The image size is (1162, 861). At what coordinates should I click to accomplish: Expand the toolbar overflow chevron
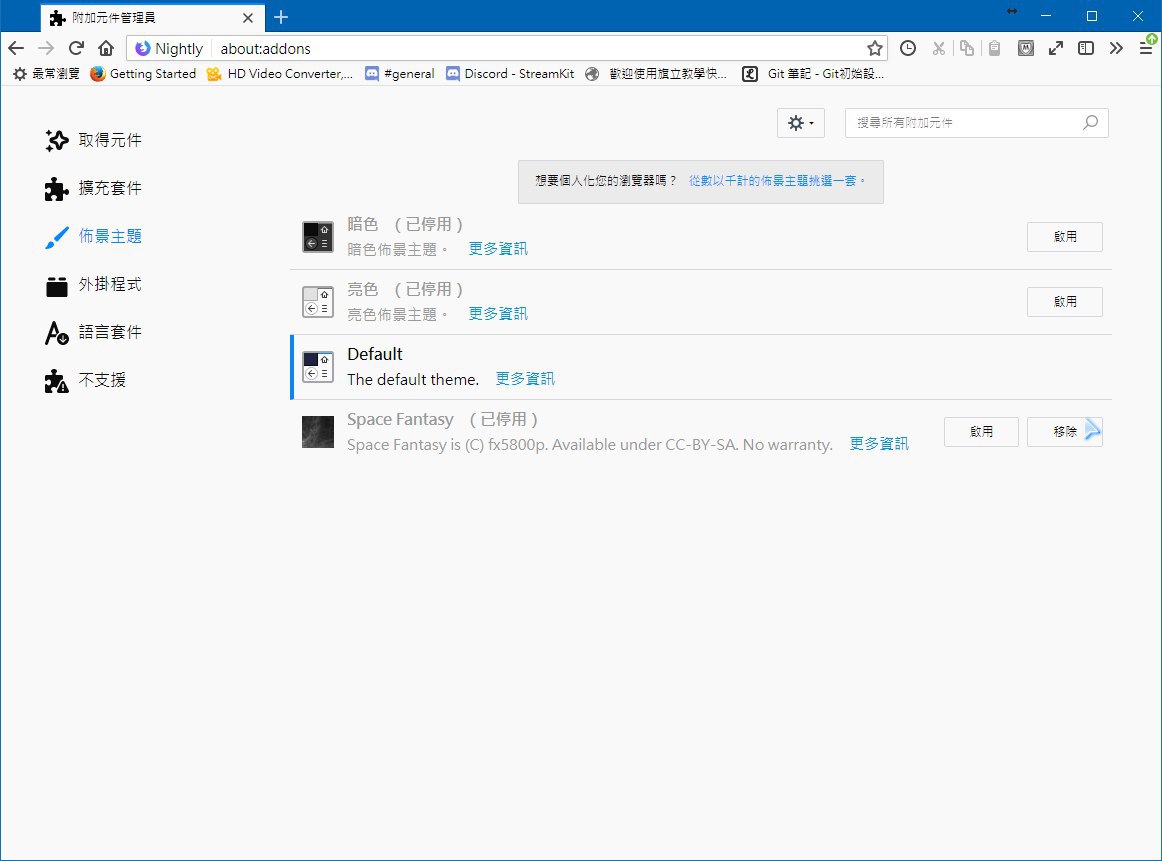click(x=1116, y=48)
